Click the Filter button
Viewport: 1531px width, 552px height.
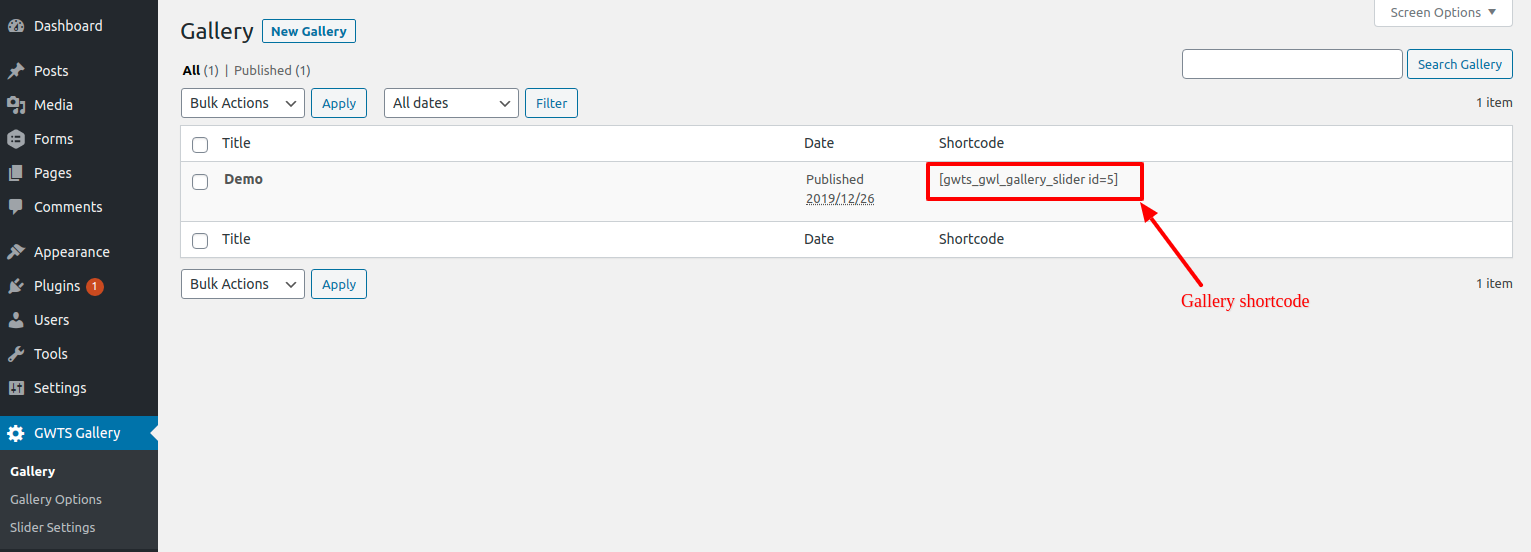pyautogui.click(x=551, y=103)
